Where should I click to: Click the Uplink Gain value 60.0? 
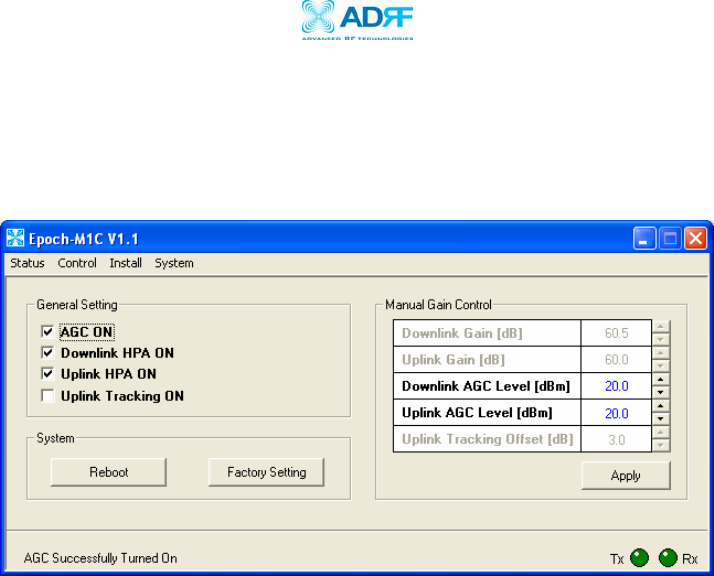(617, 360)
